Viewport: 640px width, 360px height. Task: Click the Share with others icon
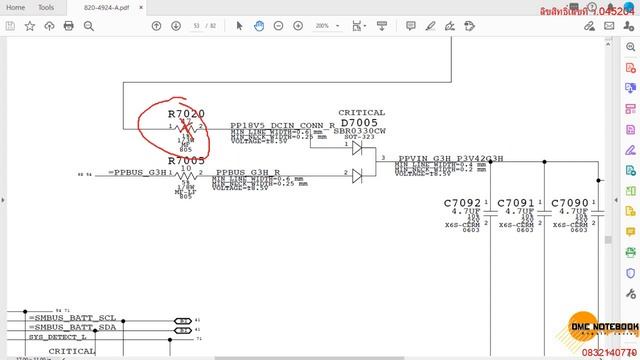pyautogui.click(x=629, y=26)
